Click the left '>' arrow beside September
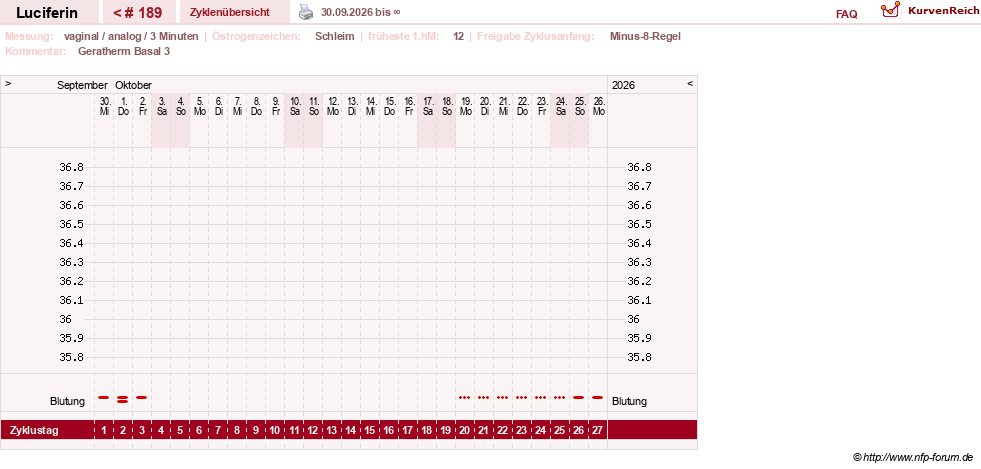The width and height of the screenshot is (981, 469). [x=8, y=83]
